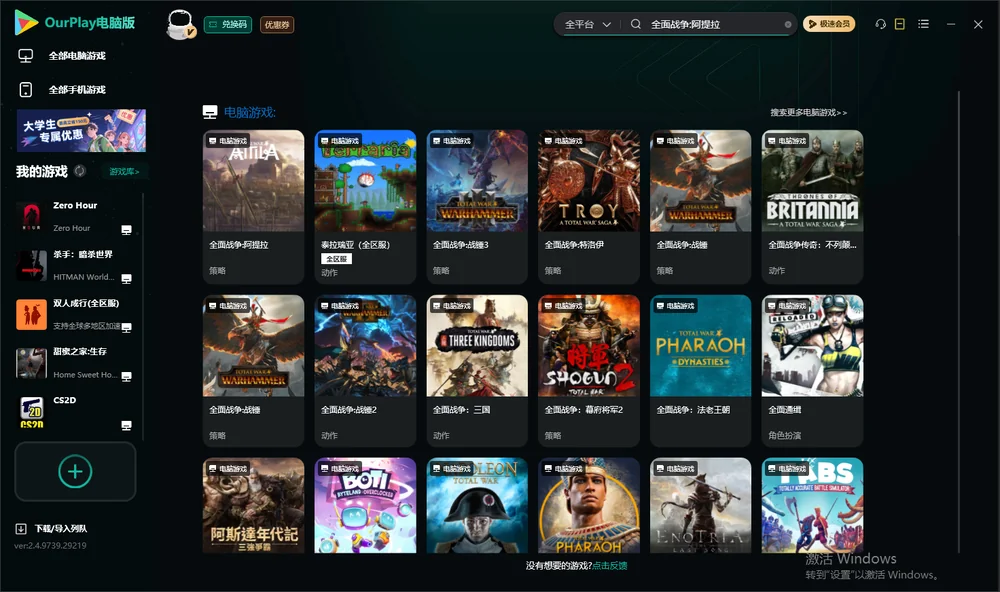Click the yellow mini-window icon in title bar
The height and width of the screenshot is (592, 1000).
pyautogui.click(x=900, y=24)
